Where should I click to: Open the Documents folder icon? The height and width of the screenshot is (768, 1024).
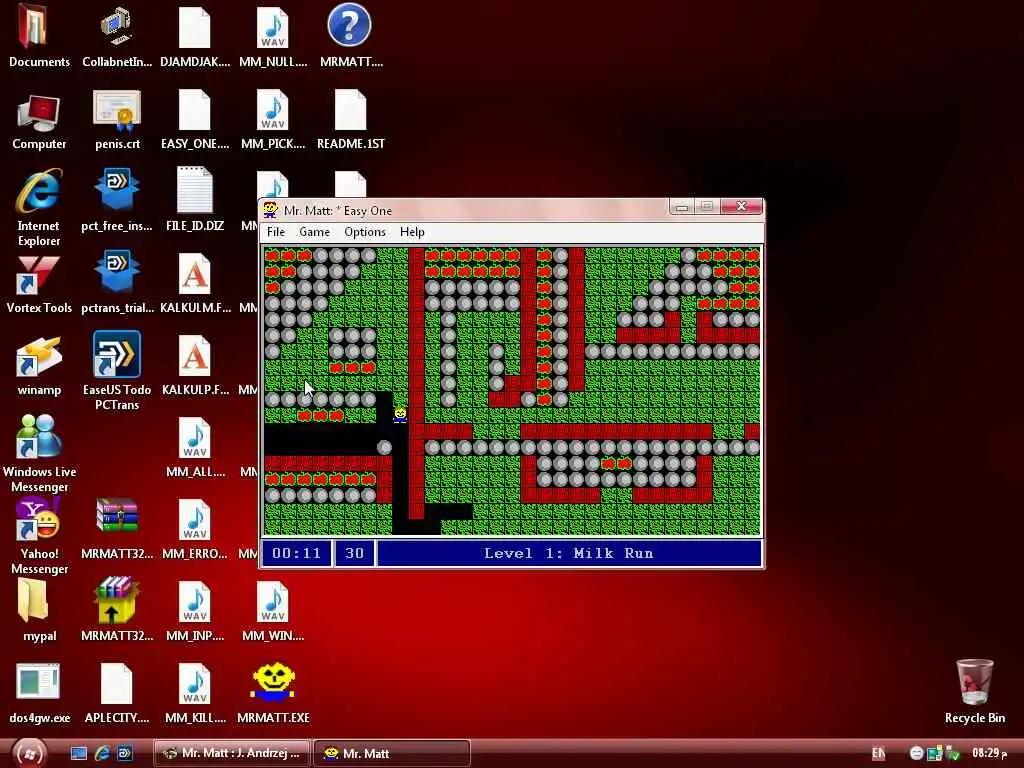[39, 36]
